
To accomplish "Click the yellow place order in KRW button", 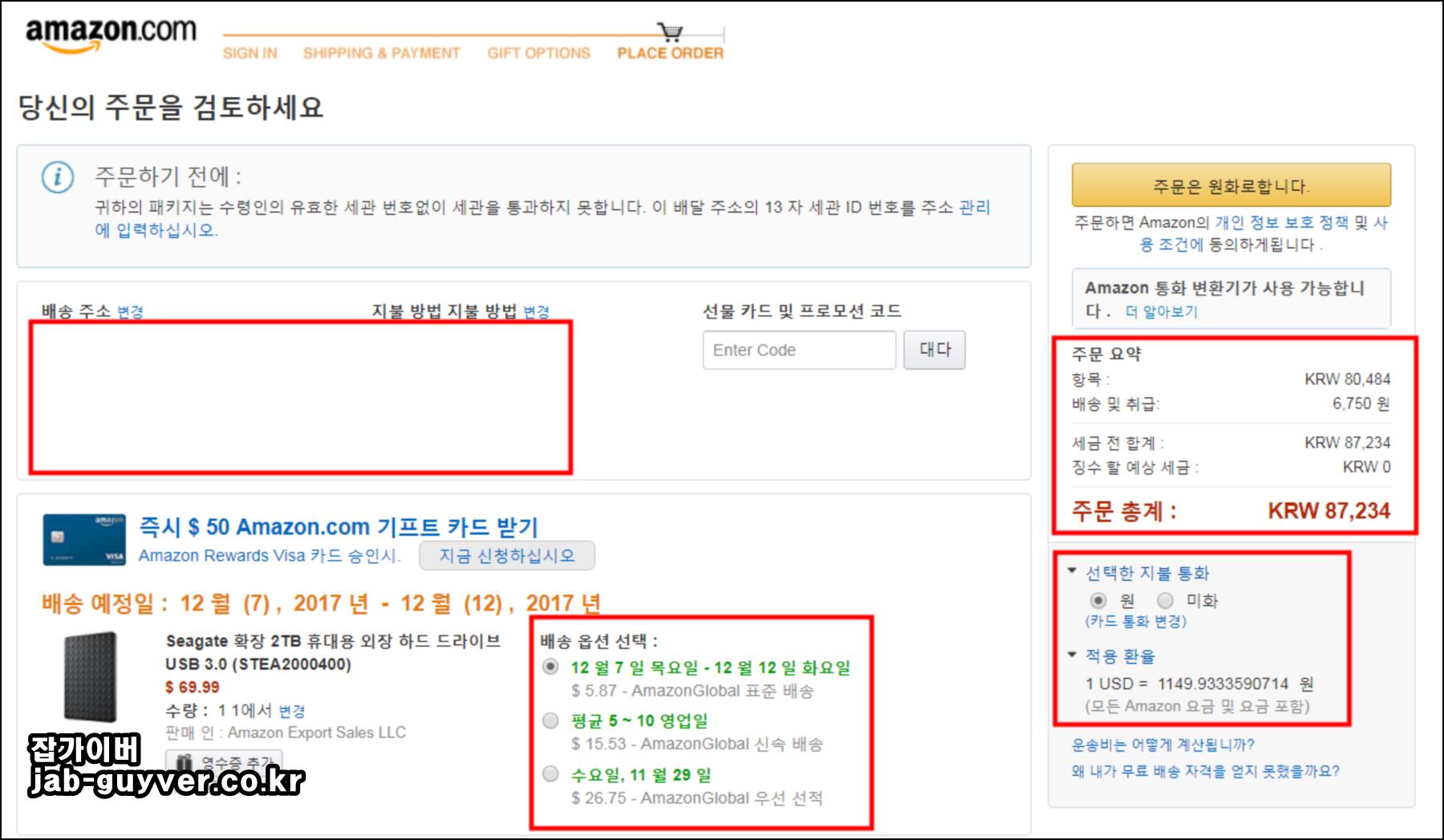I will coord(1231,185).
